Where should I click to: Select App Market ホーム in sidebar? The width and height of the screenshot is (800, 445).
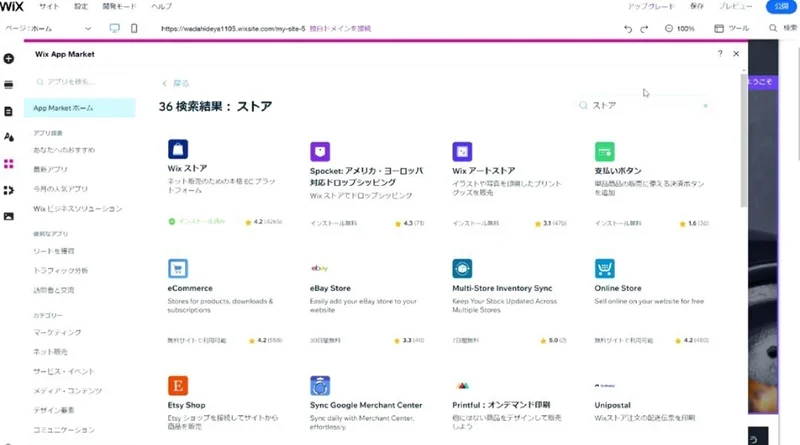[x=80, y=108]
